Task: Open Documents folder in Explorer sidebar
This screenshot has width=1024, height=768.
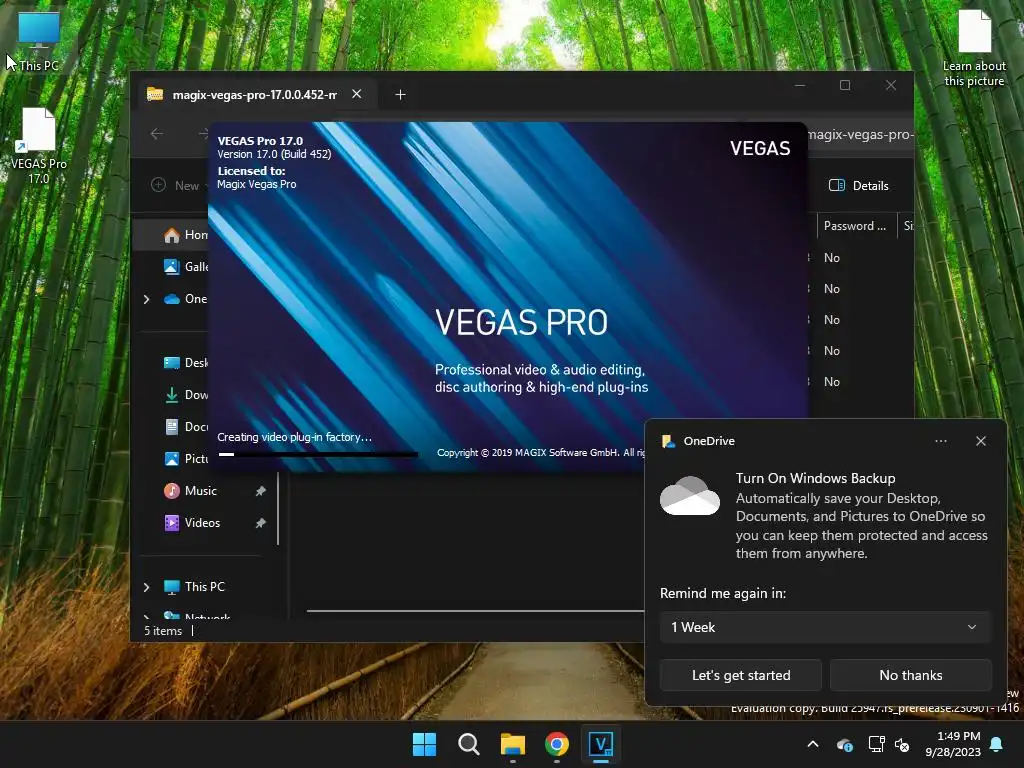Action: coord(185,426)
